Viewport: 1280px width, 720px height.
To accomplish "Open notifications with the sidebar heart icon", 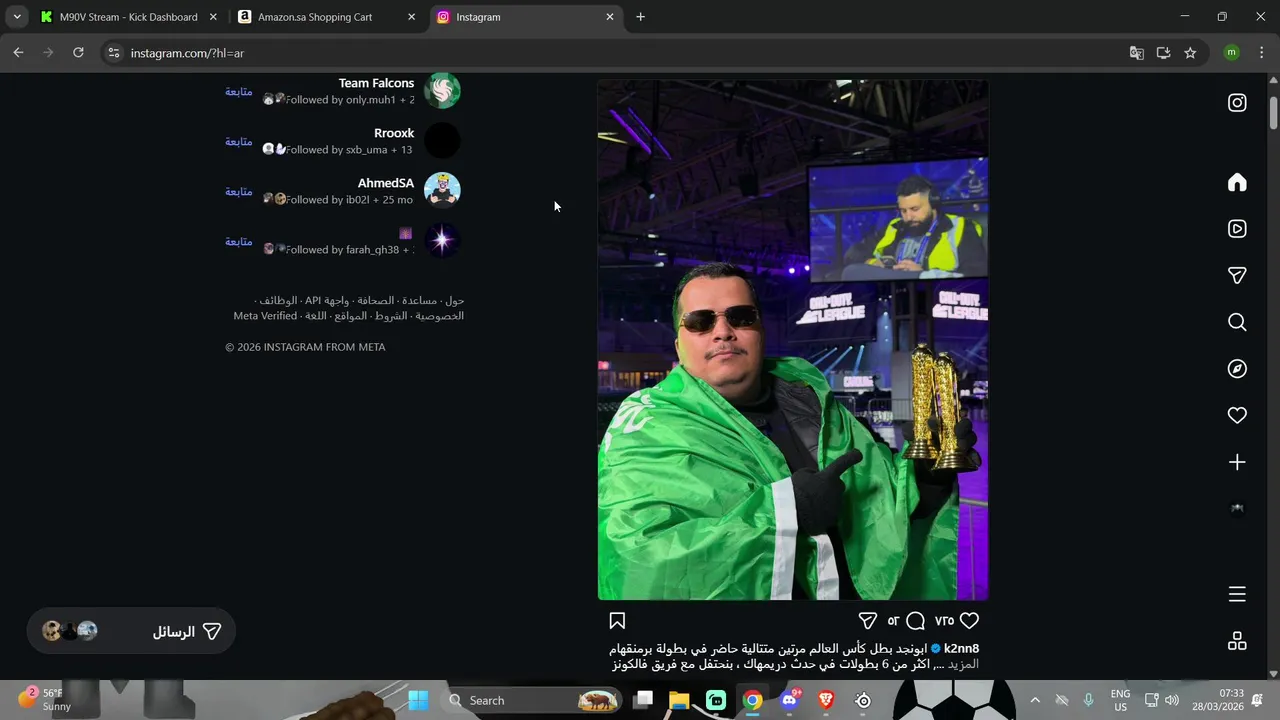I will (1237, 415).
